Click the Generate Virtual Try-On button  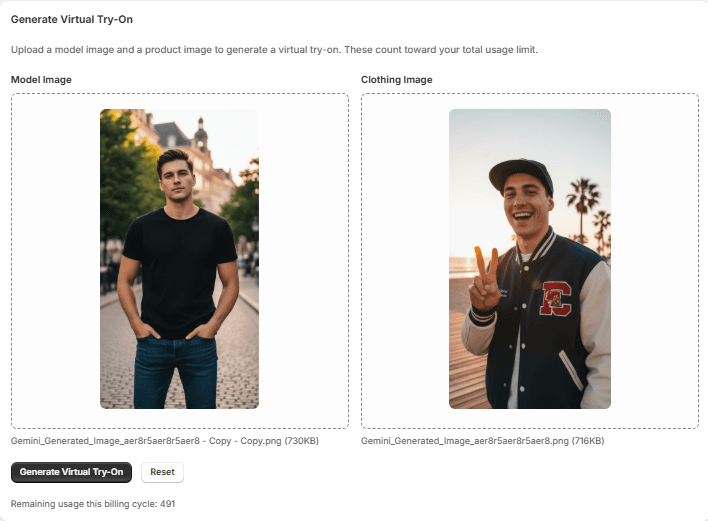[71, 472]
